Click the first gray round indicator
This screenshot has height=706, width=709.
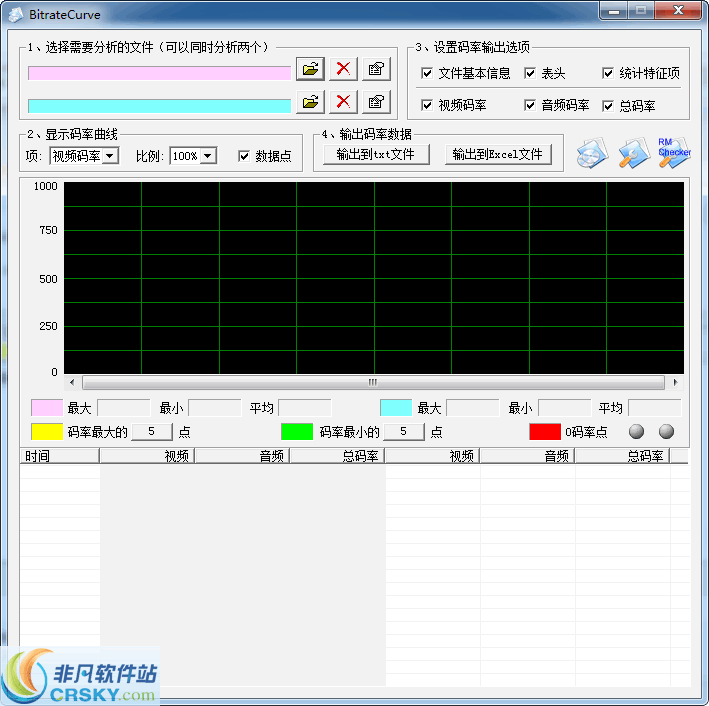coord(636,431)
